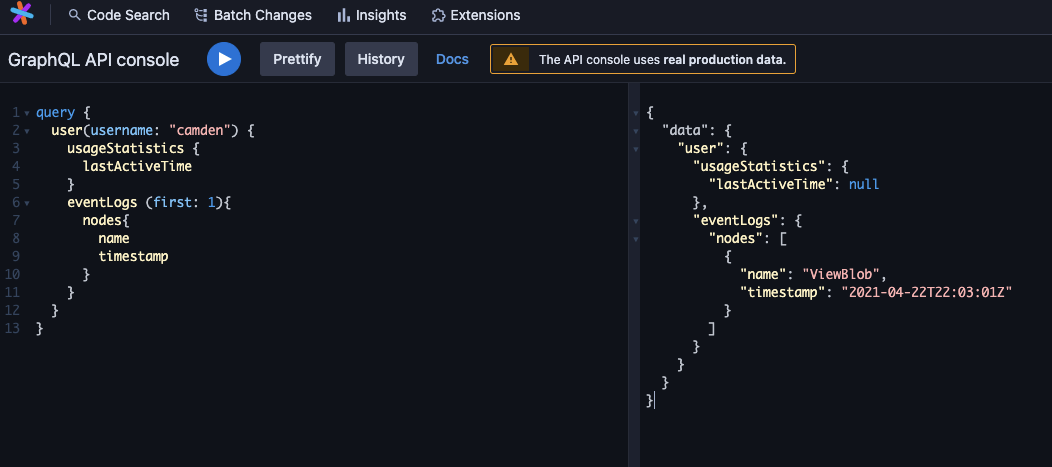Open Extensions from navigation
This screenshot has width=1052, height=467.
pos(476,15)
